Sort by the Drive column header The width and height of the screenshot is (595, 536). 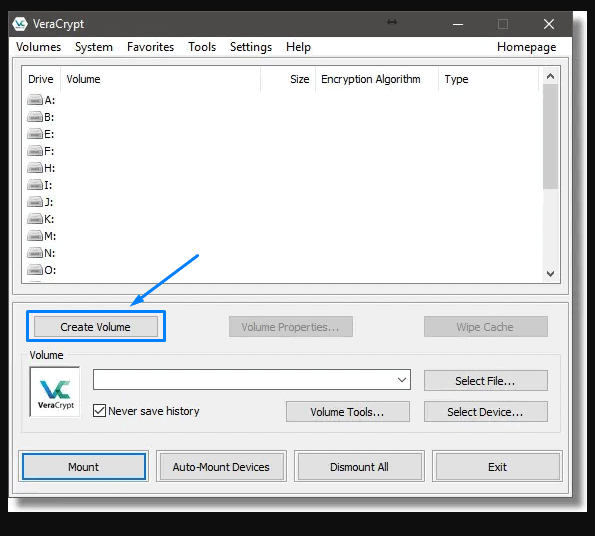[41, 79]
